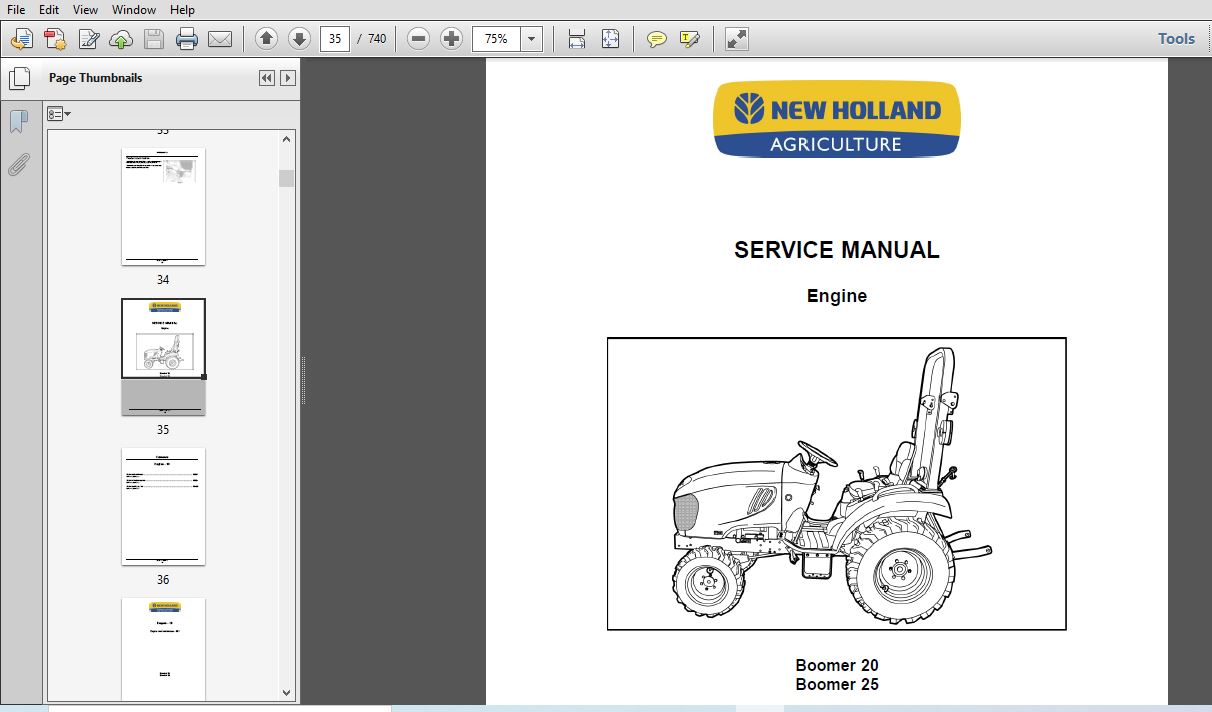Click the navigation pane splitter handle
This screenshot has width=1212, height=712.
coord(303,383)
